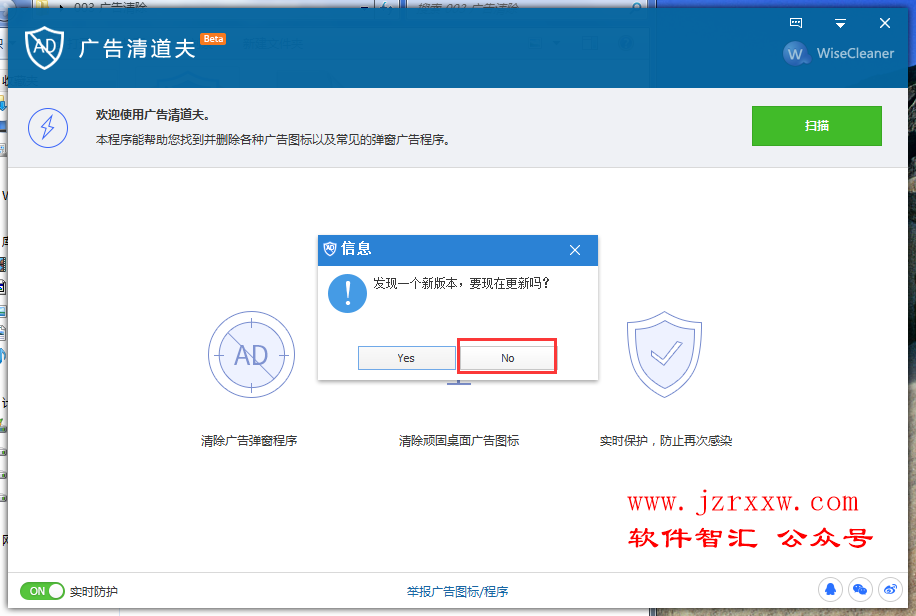The height and width of the screenshot is (616, 916).
Task: Click the 广告清道夫 title text
Action: (137, 49)
